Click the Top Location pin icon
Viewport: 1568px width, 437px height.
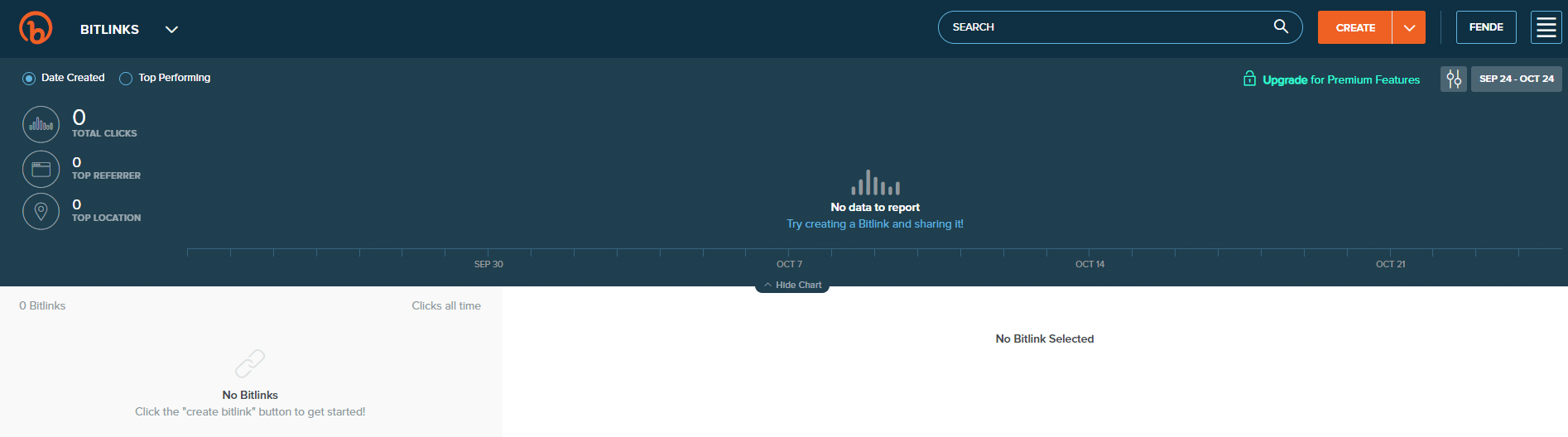pos(41,212)
